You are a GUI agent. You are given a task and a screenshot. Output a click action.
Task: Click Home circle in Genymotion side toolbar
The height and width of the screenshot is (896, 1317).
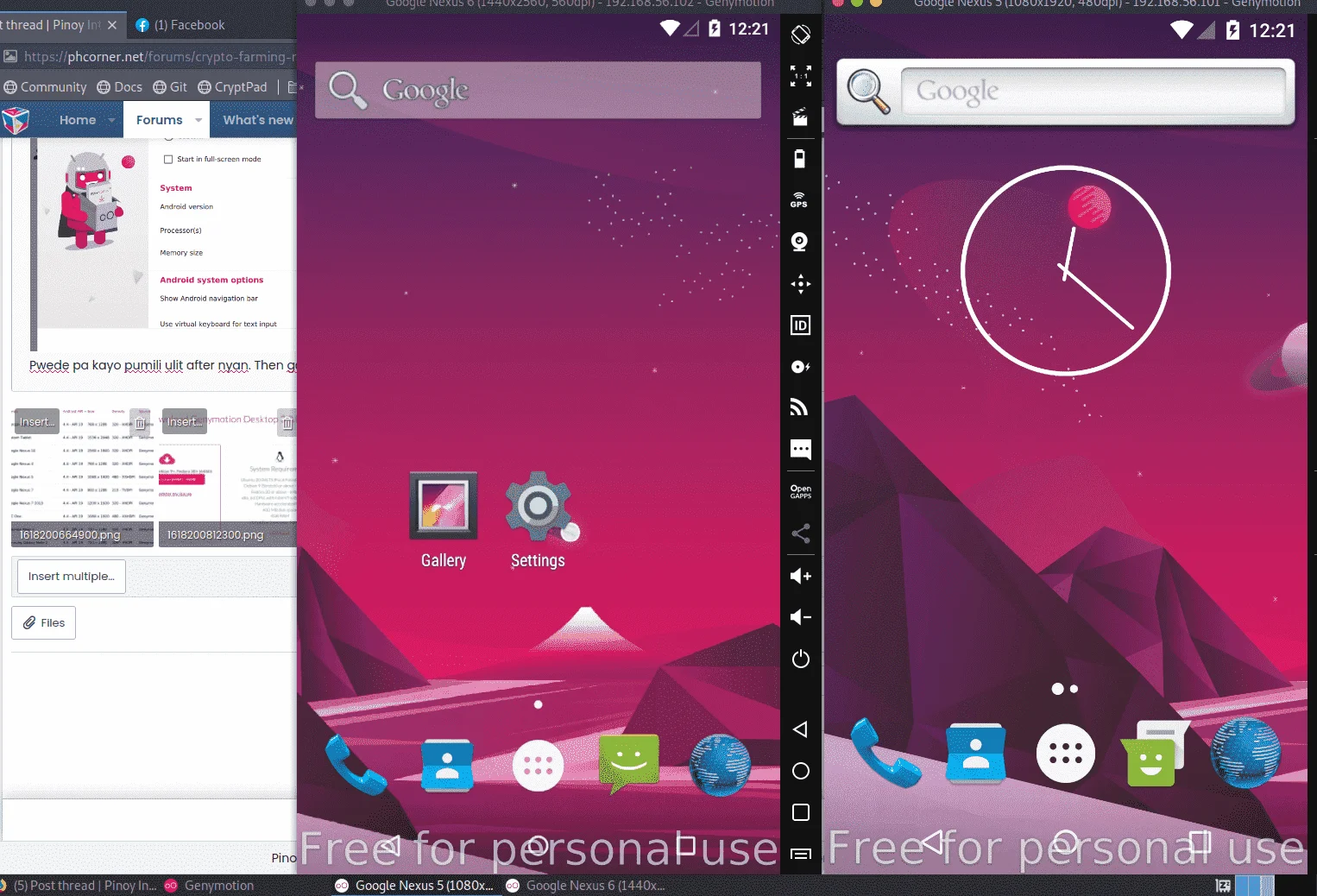tap(801, 771)
